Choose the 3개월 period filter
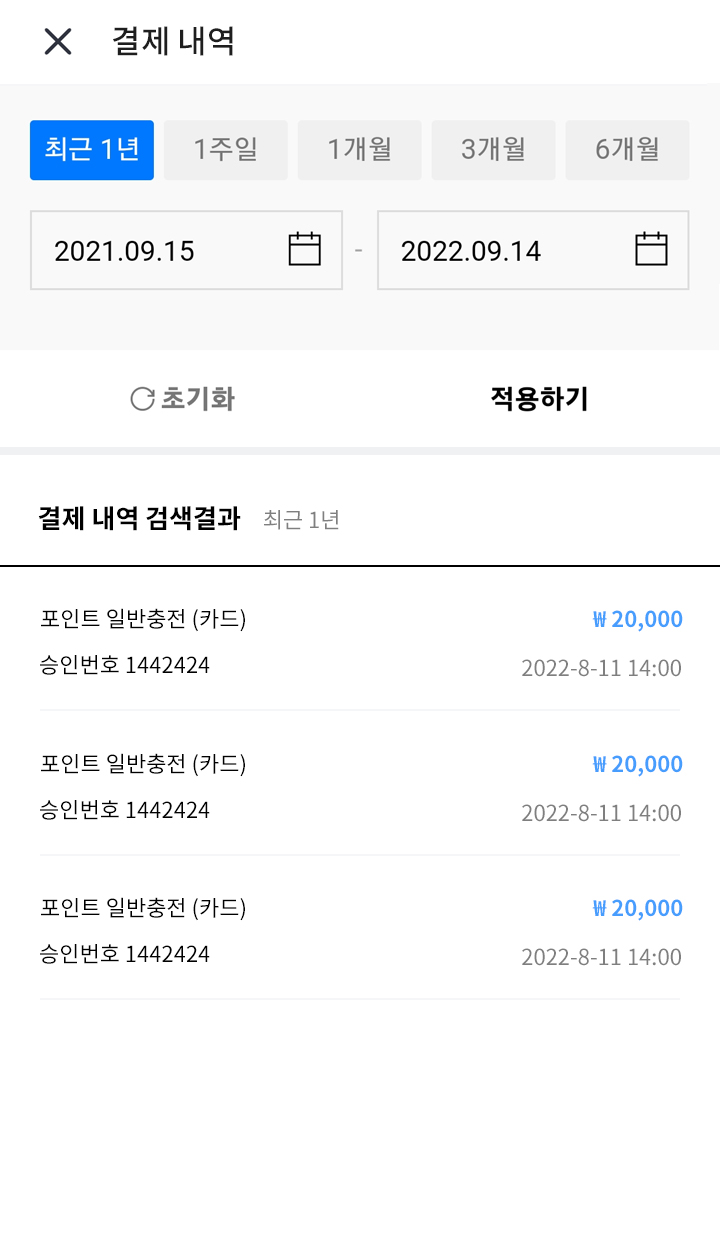This screenshot has height=1257, width=720. point(493,150)
